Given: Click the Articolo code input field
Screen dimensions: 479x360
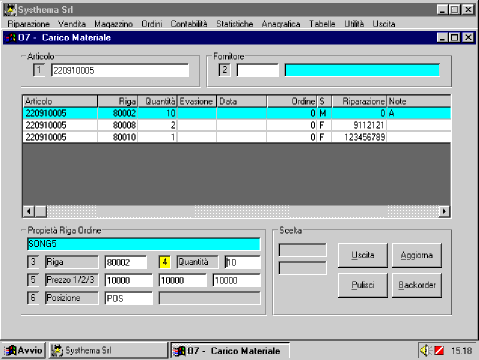Looking at the screenshot, I should point(120,70).
